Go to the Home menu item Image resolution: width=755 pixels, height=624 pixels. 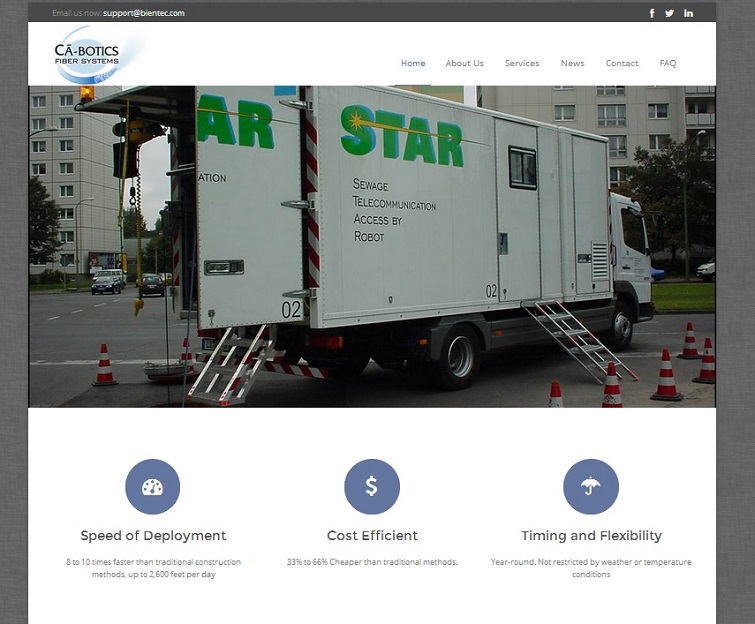[413, 63]
